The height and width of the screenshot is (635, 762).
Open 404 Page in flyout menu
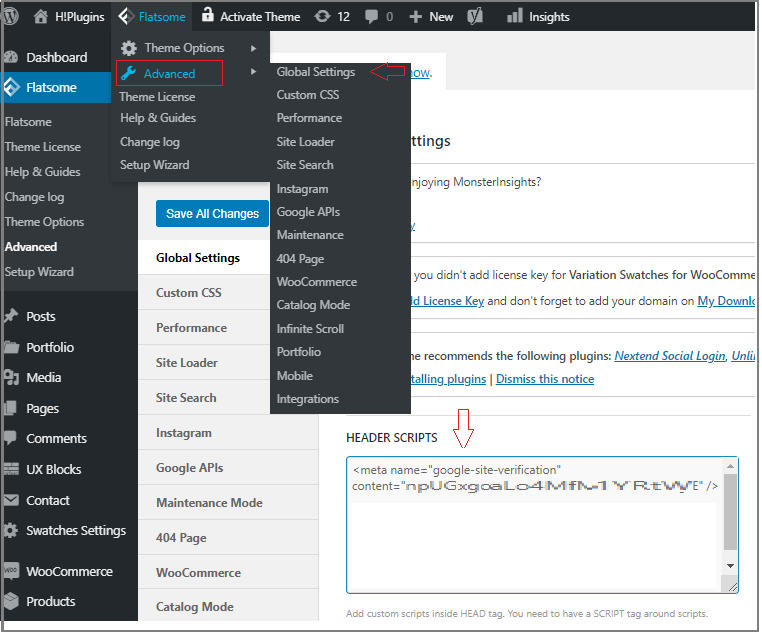[300, 259]
